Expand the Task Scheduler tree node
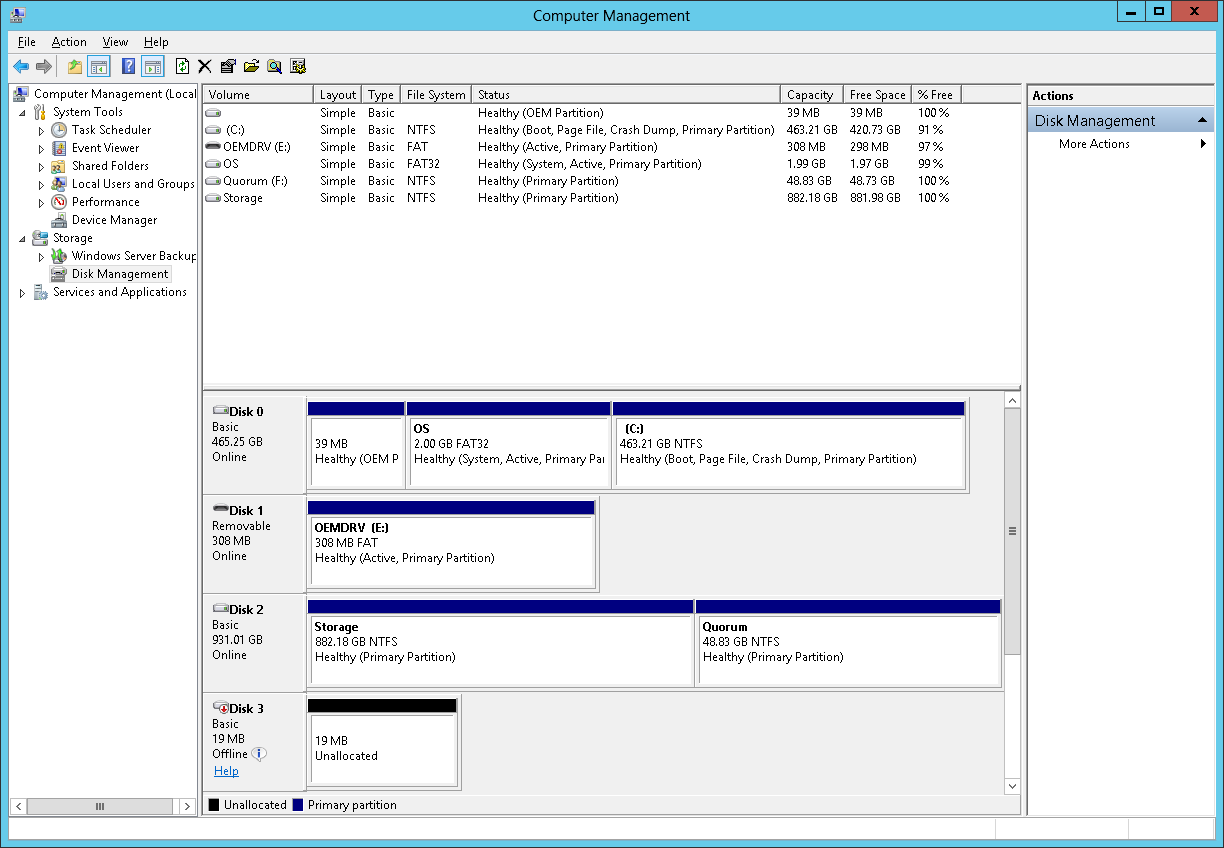 pos(41,130)
